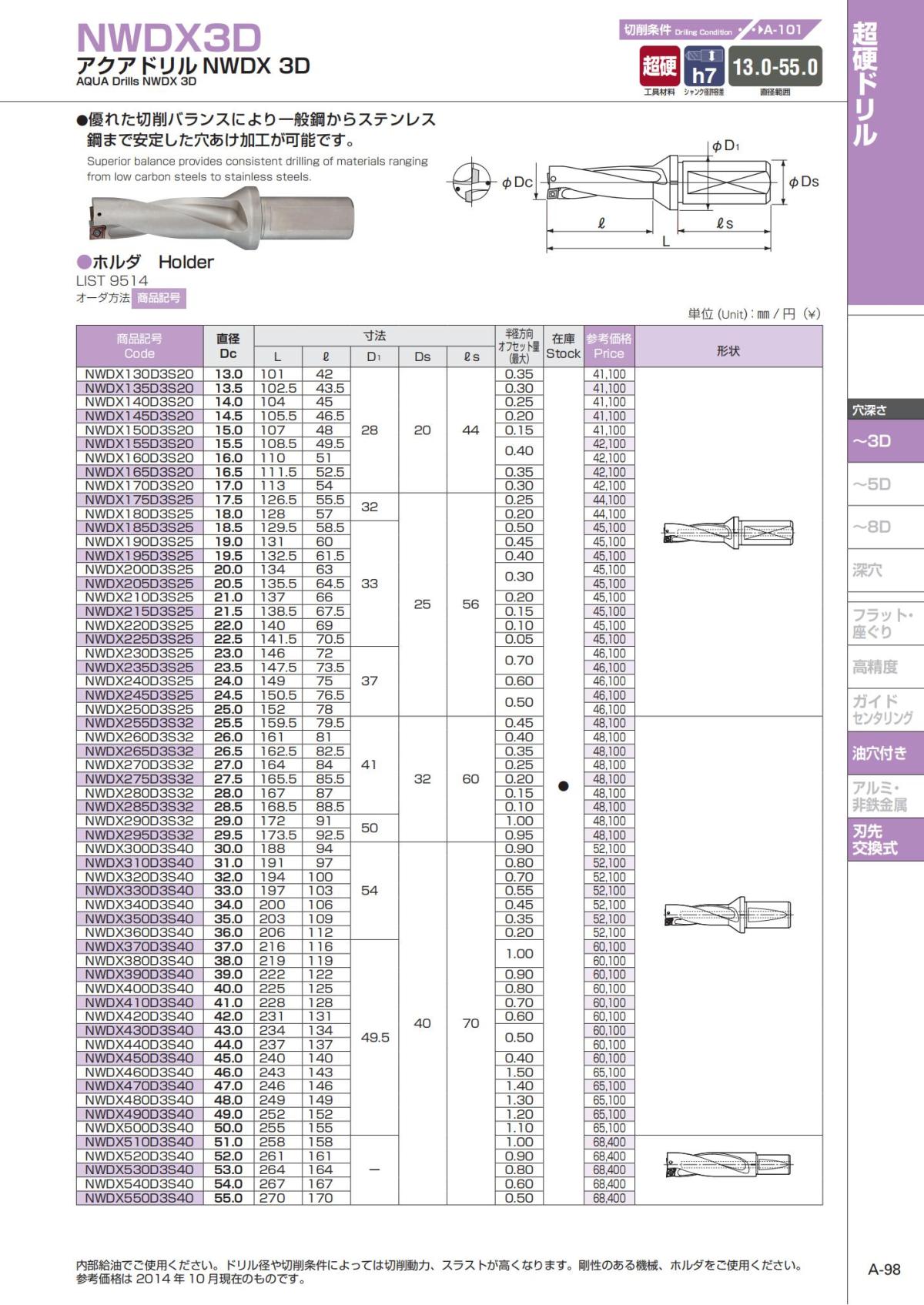Click code NWDX550D3S40

click(x=139, y=1198)
